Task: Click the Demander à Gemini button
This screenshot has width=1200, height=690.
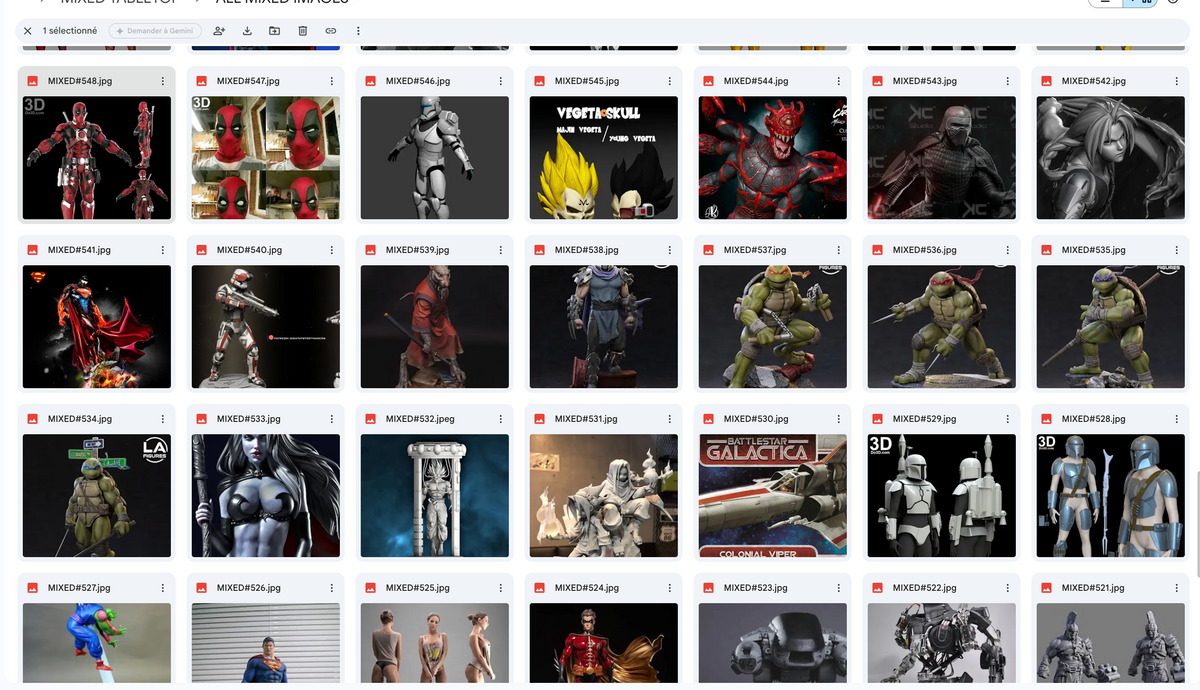Action: (155, 31)
